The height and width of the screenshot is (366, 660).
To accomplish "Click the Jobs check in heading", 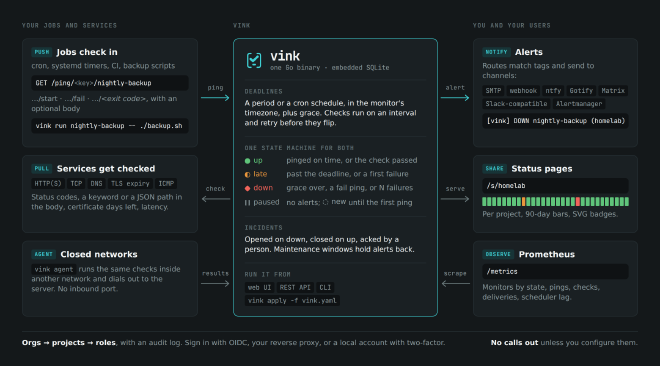I will (87, 52).
